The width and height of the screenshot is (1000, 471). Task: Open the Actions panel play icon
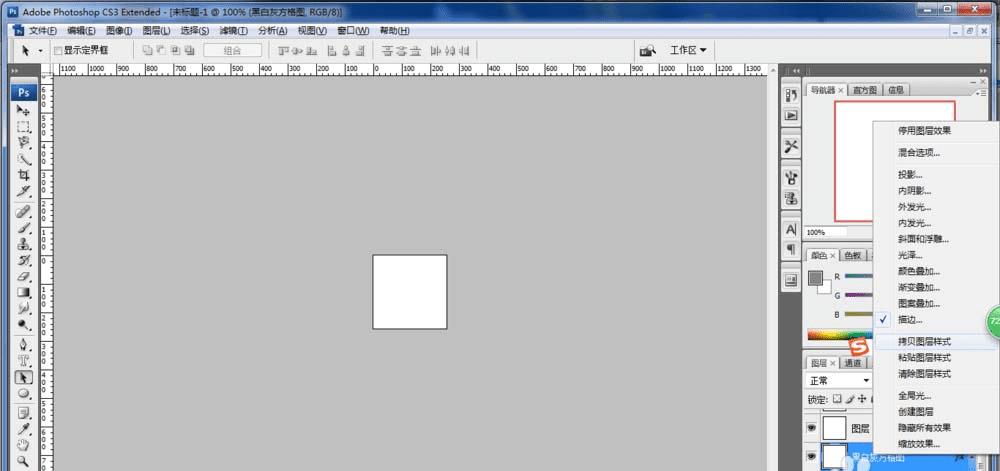[x=791, y=115]
